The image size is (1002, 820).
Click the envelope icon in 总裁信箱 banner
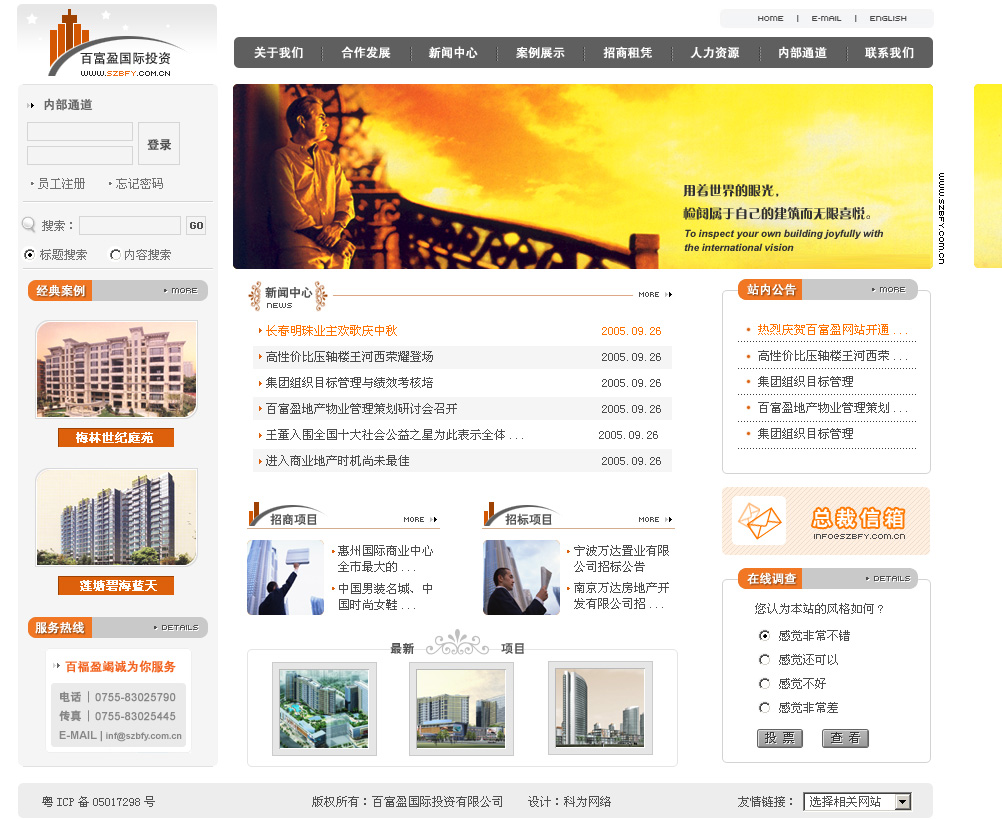pos(759,521)
